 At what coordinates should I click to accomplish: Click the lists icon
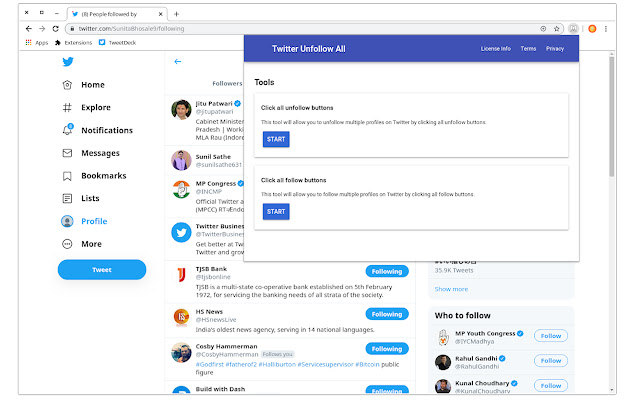click(67, 198)
